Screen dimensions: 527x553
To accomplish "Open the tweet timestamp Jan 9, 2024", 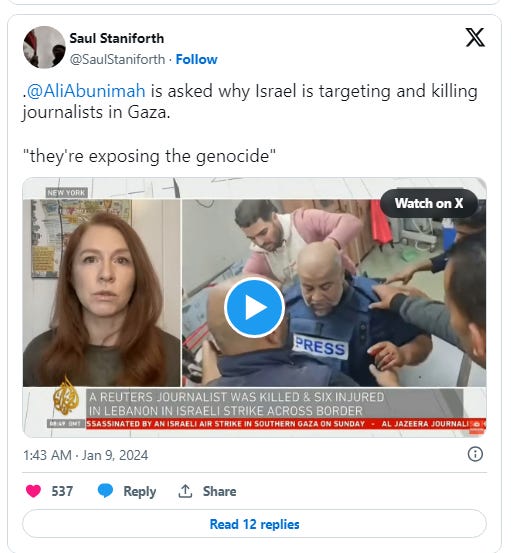I will (86, 455).
